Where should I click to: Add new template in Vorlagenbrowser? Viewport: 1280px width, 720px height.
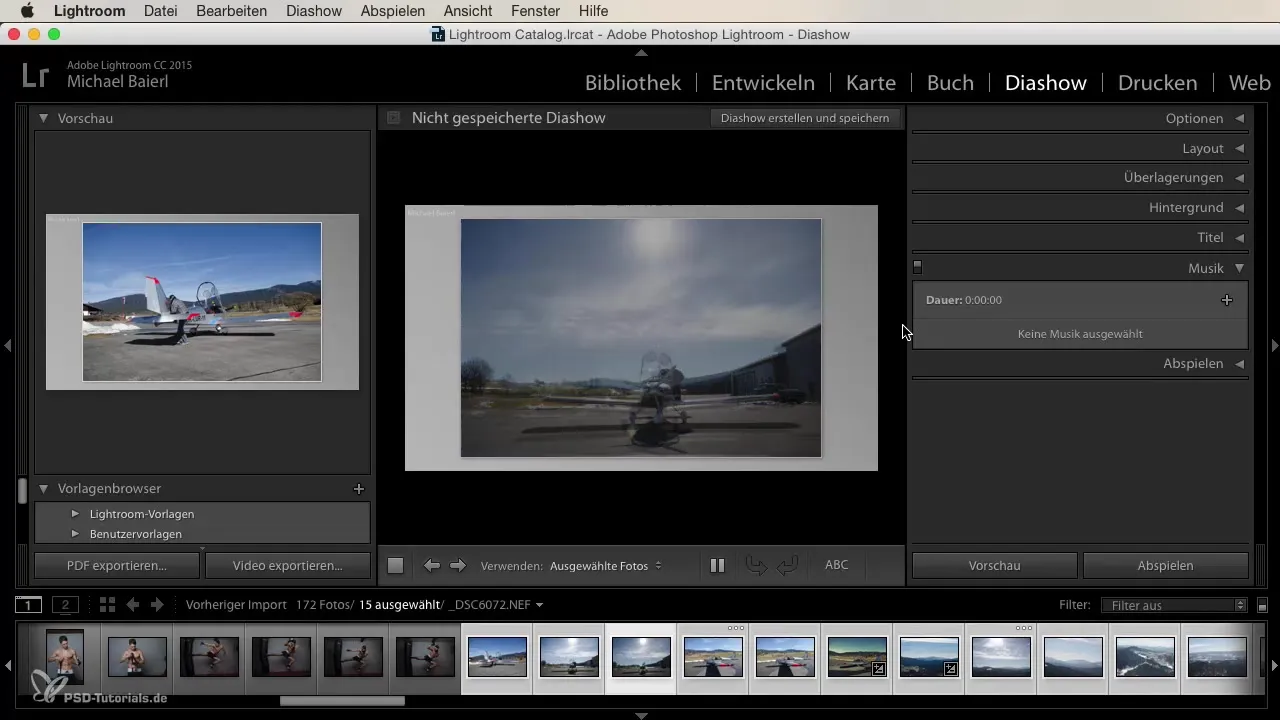click(359, 489)
